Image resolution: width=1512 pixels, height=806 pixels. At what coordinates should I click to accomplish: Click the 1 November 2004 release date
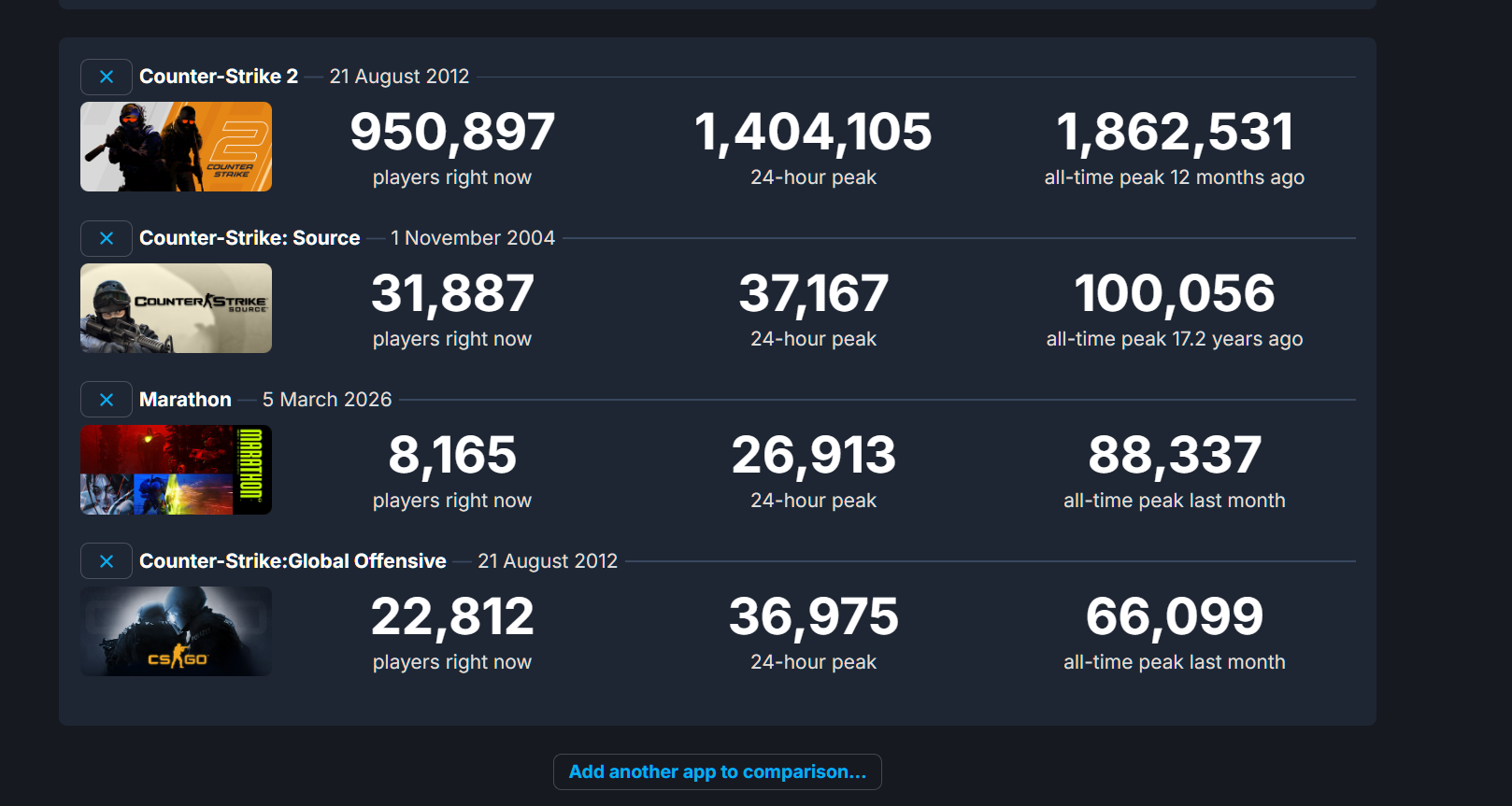(473, 238)
